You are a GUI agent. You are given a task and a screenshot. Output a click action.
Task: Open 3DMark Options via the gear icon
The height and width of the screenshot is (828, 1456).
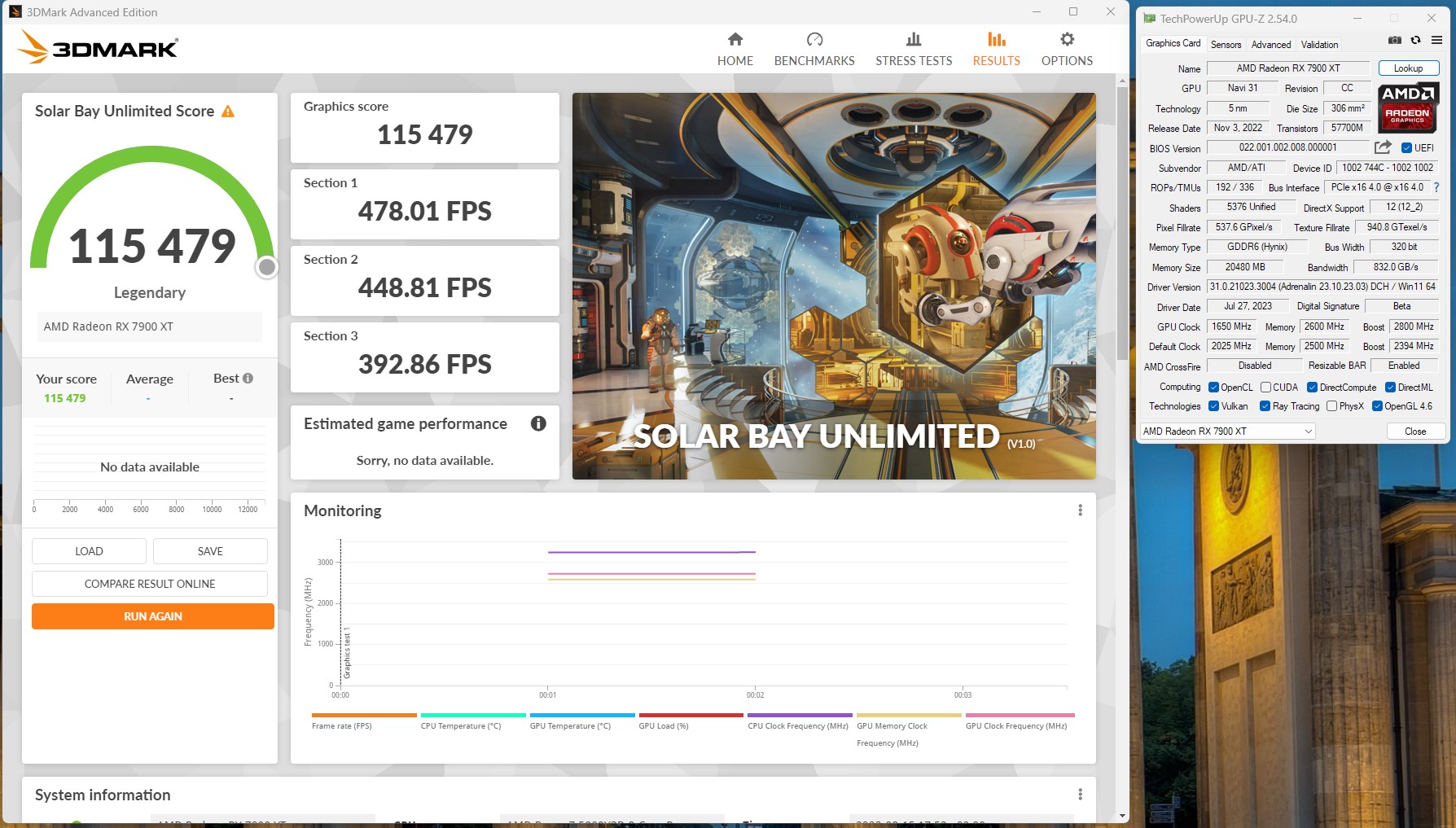click(x=1066, y=47)
